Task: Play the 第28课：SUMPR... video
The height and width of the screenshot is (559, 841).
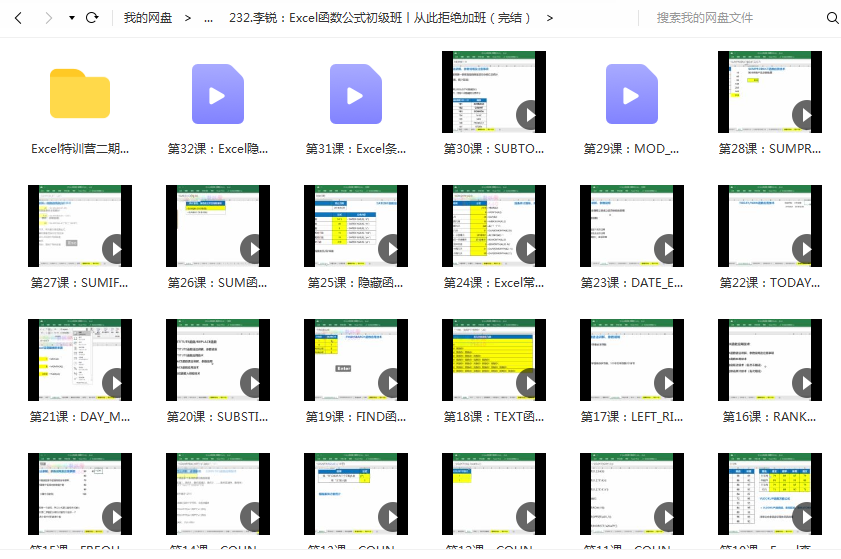Action: click(x=770, y=92)
